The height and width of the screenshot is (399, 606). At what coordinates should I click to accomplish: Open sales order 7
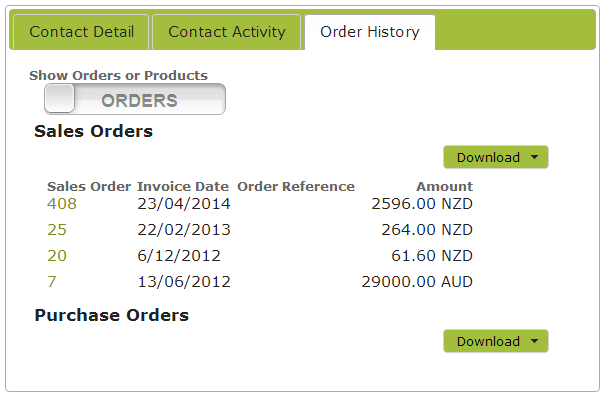[52, 281]
